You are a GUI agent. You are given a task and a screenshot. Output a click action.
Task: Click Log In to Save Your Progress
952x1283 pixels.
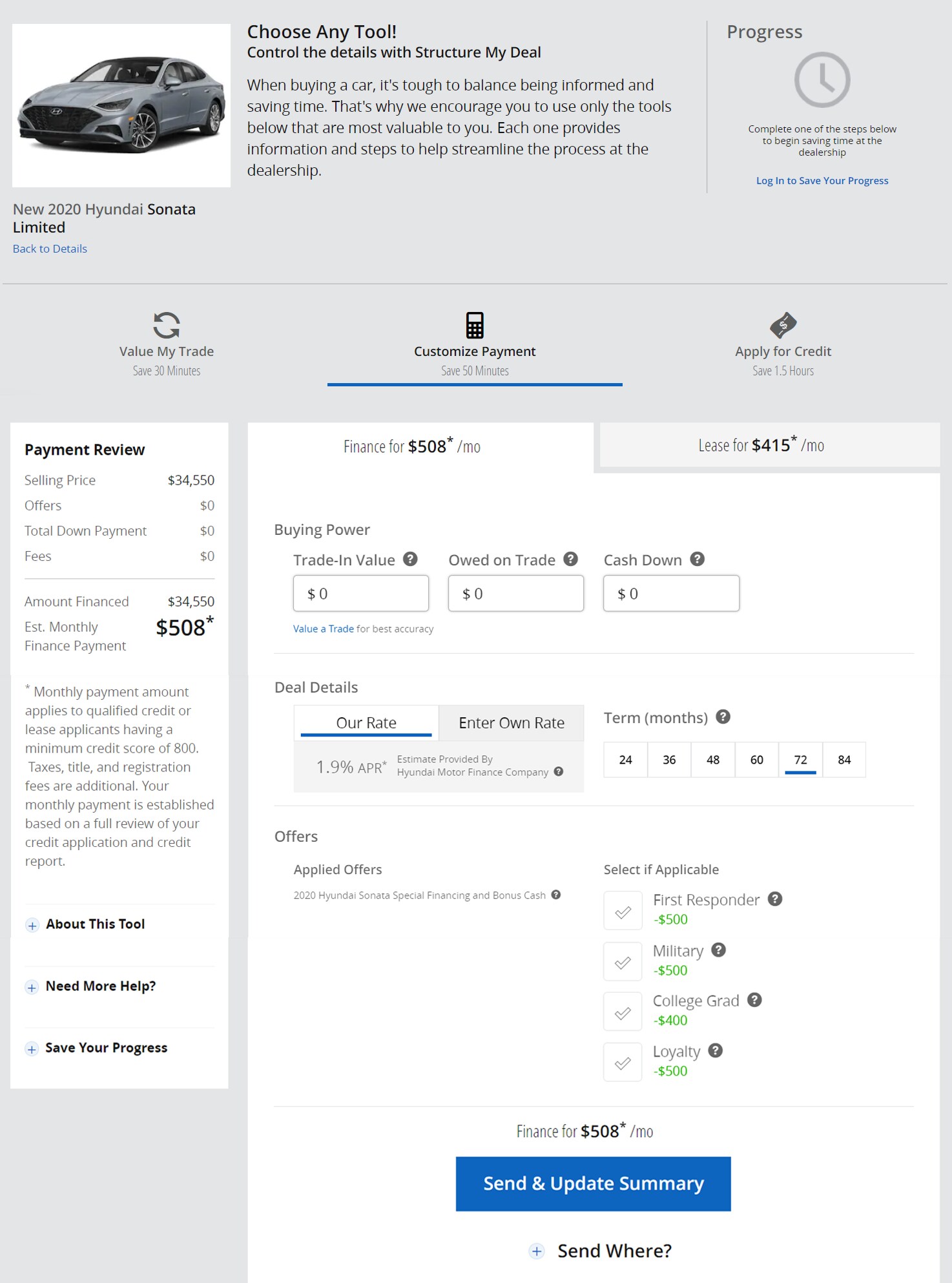click(x=822, y=181)
